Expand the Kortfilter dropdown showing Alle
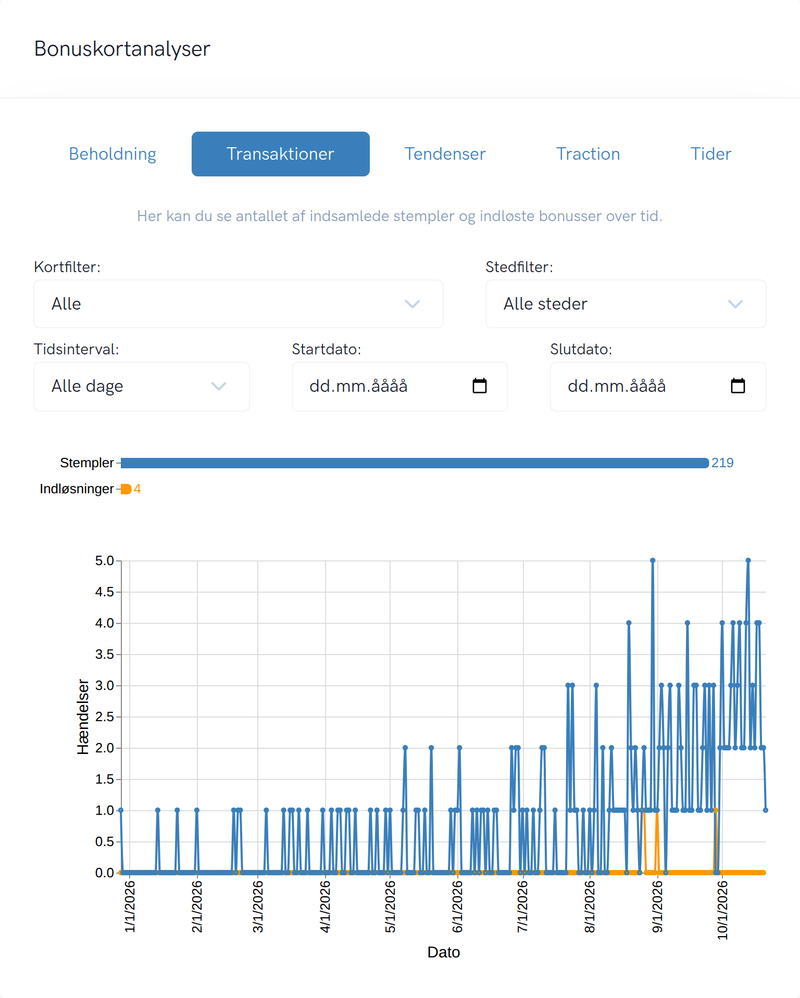This screenshot has height=998, width=800. click(238, 304)
